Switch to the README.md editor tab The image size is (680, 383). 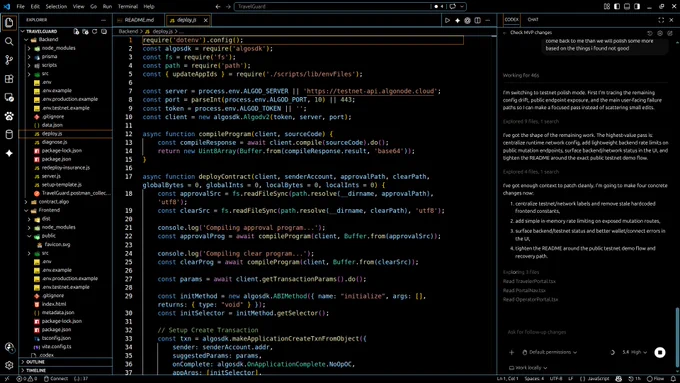(x=139, y=20)
